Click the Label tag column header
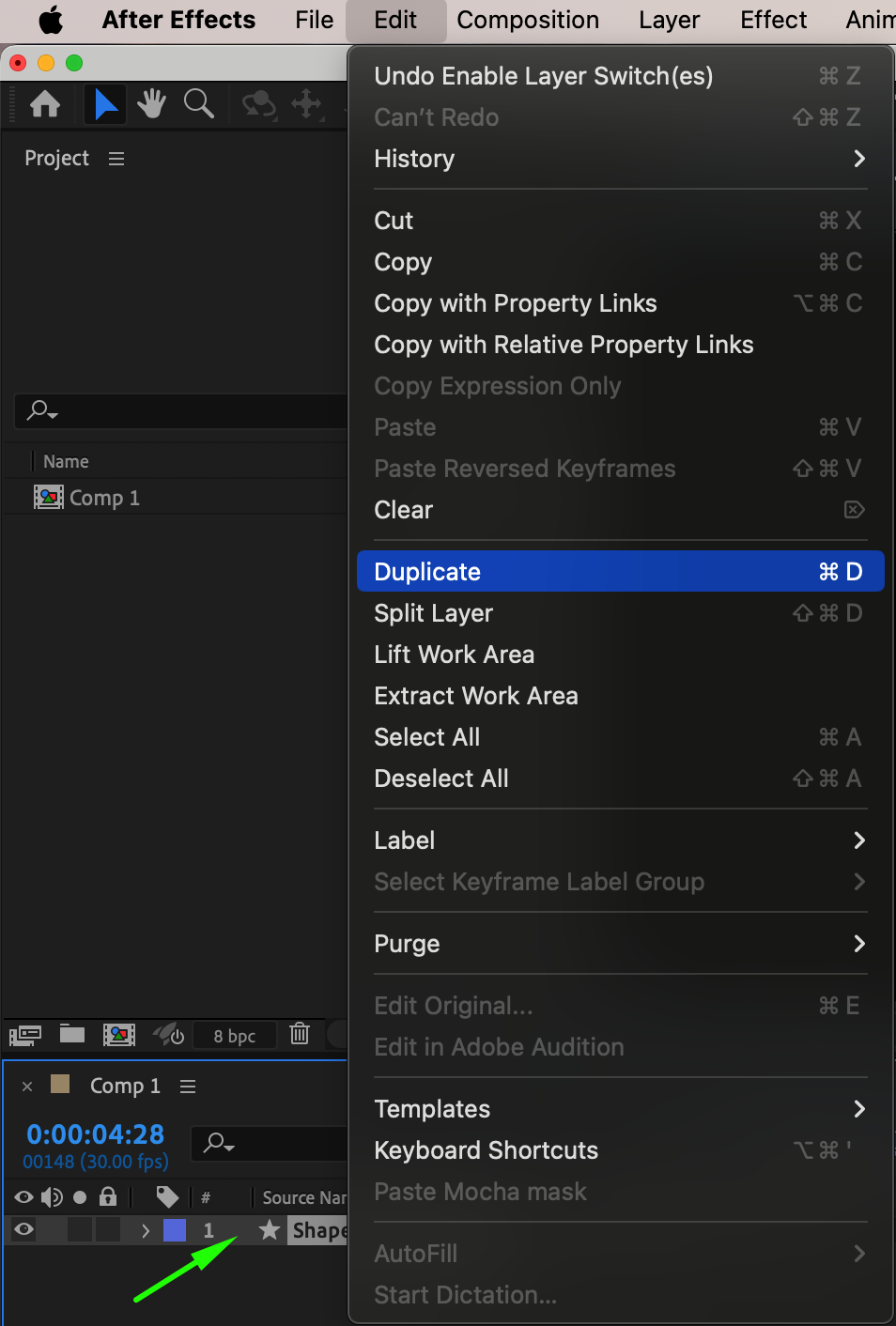 click(167, 1197)
